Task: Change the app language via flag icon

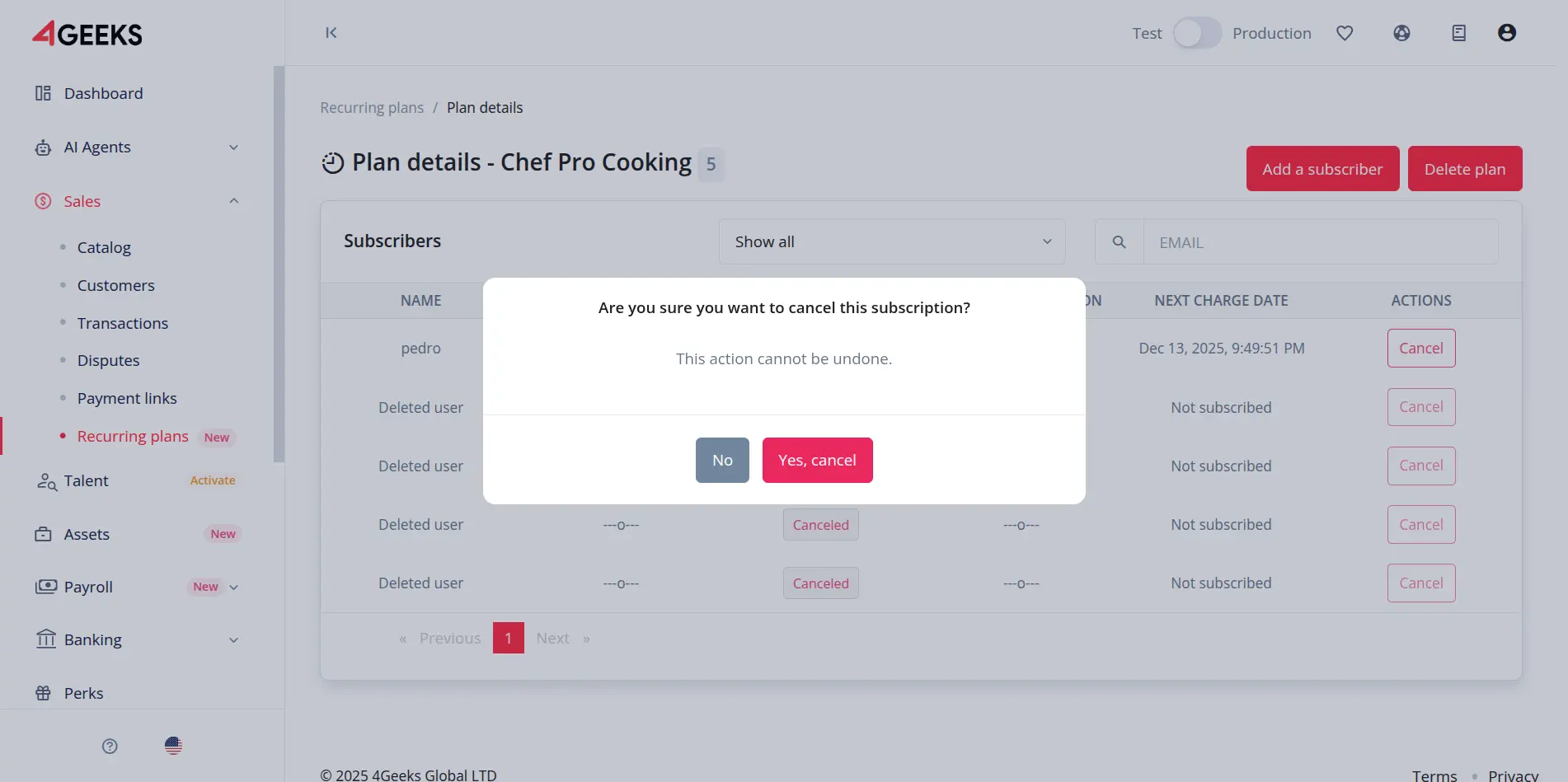Action: click(173, 746)
